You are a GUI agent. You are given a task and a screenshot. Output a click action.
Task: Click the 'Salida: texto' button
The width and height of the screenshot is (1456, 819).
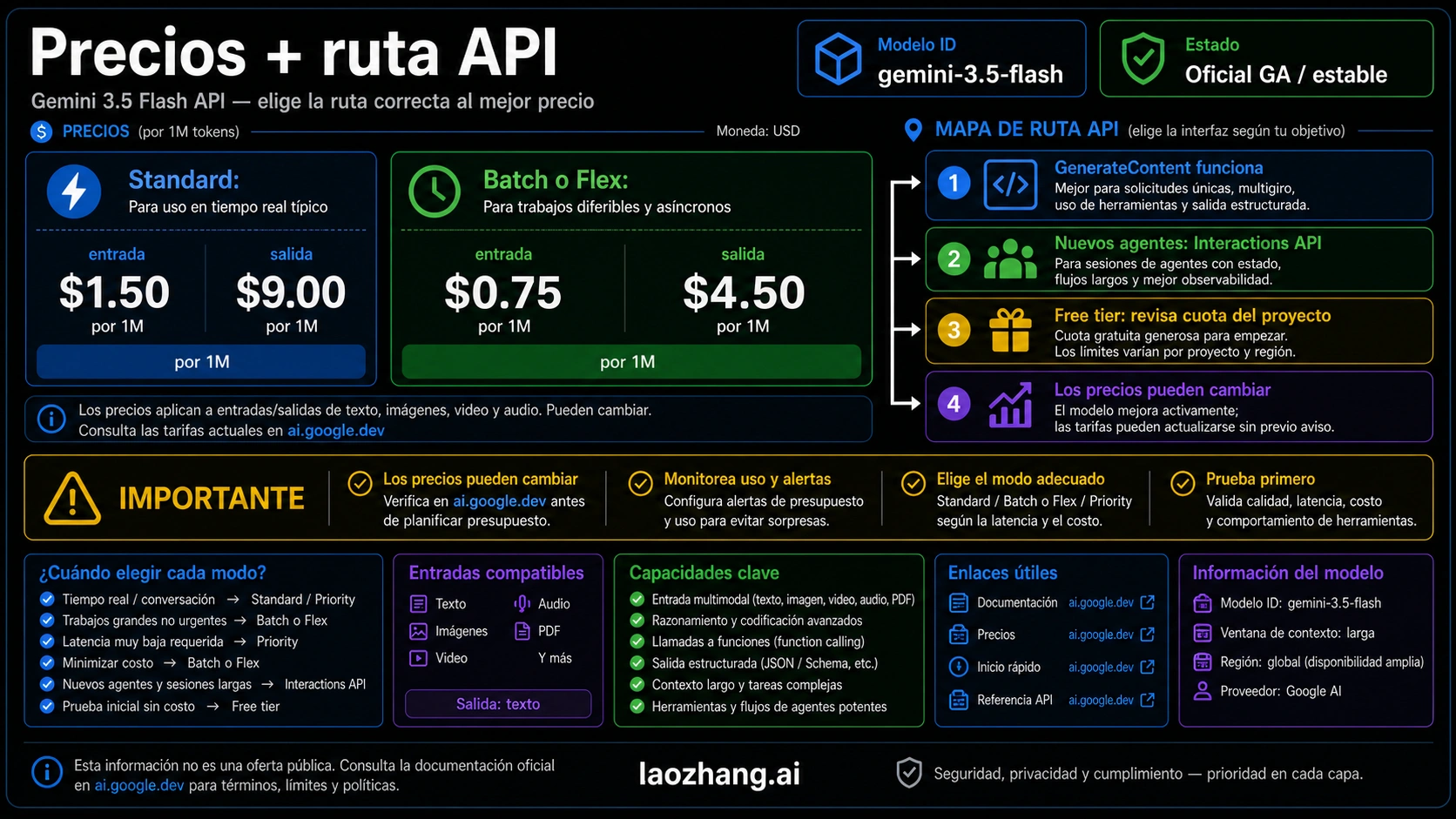[498, 704]
